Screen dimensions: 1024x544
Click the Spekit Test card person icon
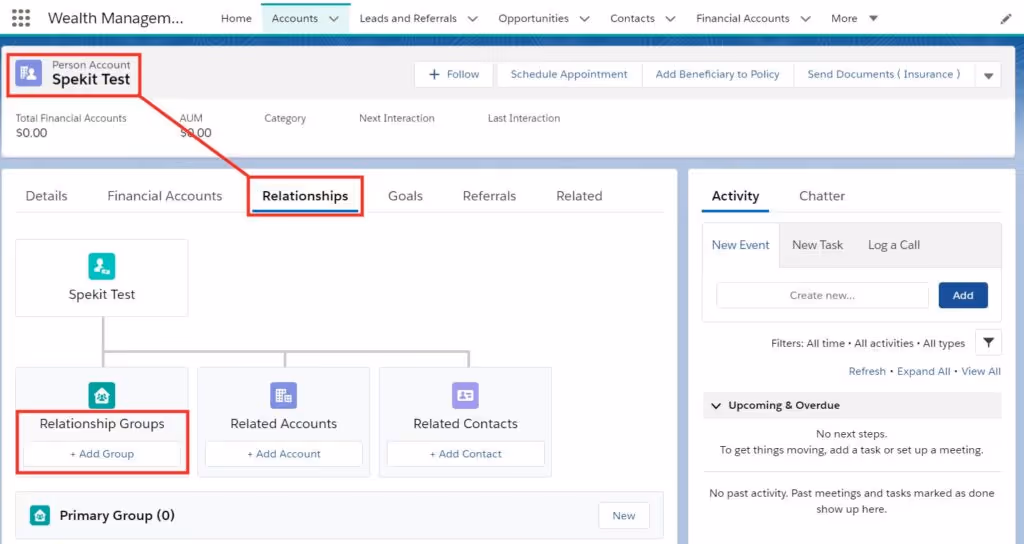pos(102,266)
